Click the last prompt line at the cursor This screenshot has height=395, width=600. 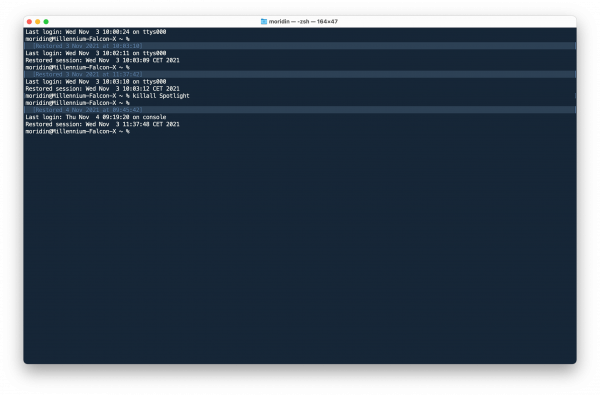[x=77, y=131]
